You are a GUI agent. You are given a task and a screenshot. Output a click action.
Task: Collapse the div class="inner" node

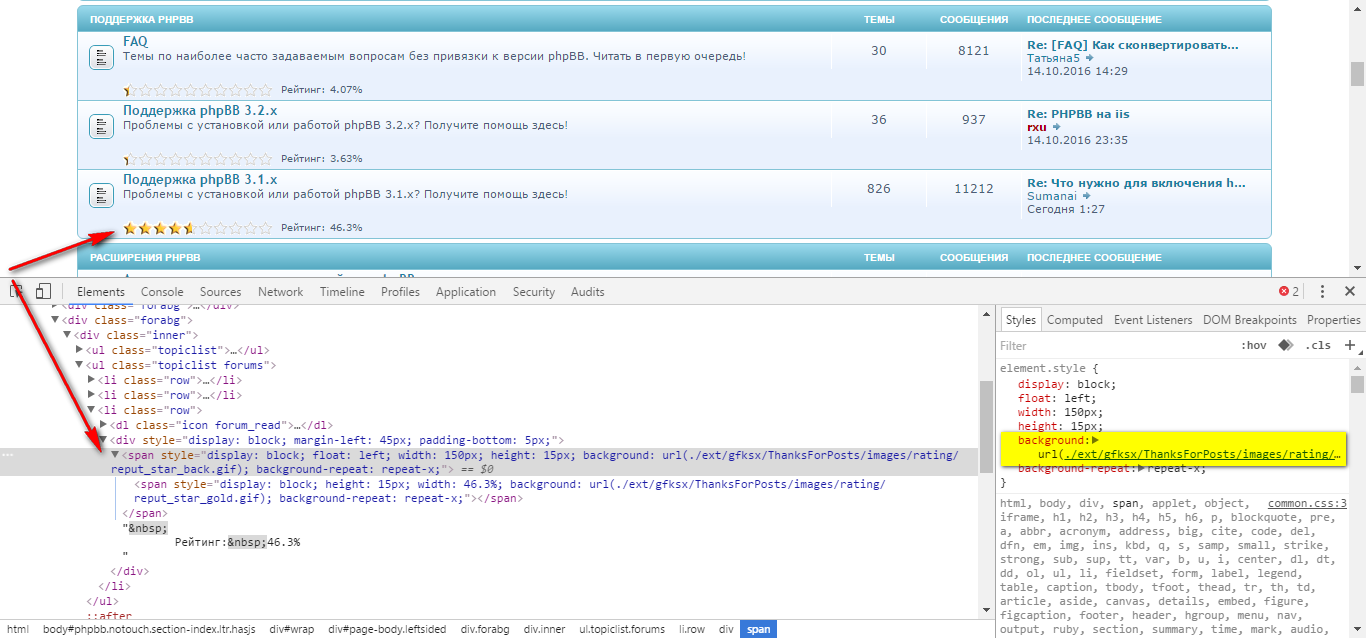click(68, 335)
